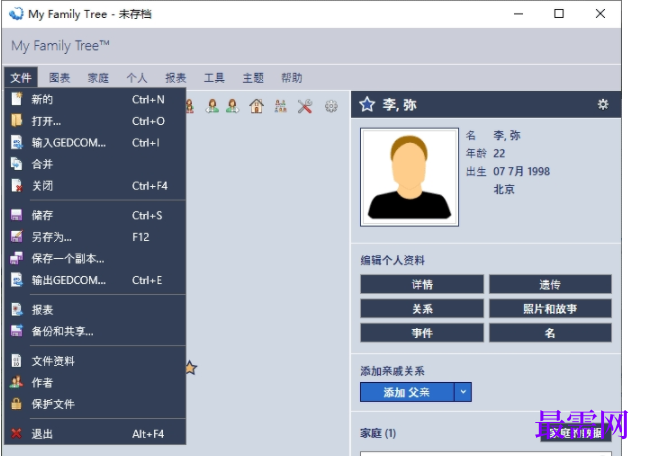Go to previous person toolbar icon
Screen dimensions: 647x456
coord(213,106)
